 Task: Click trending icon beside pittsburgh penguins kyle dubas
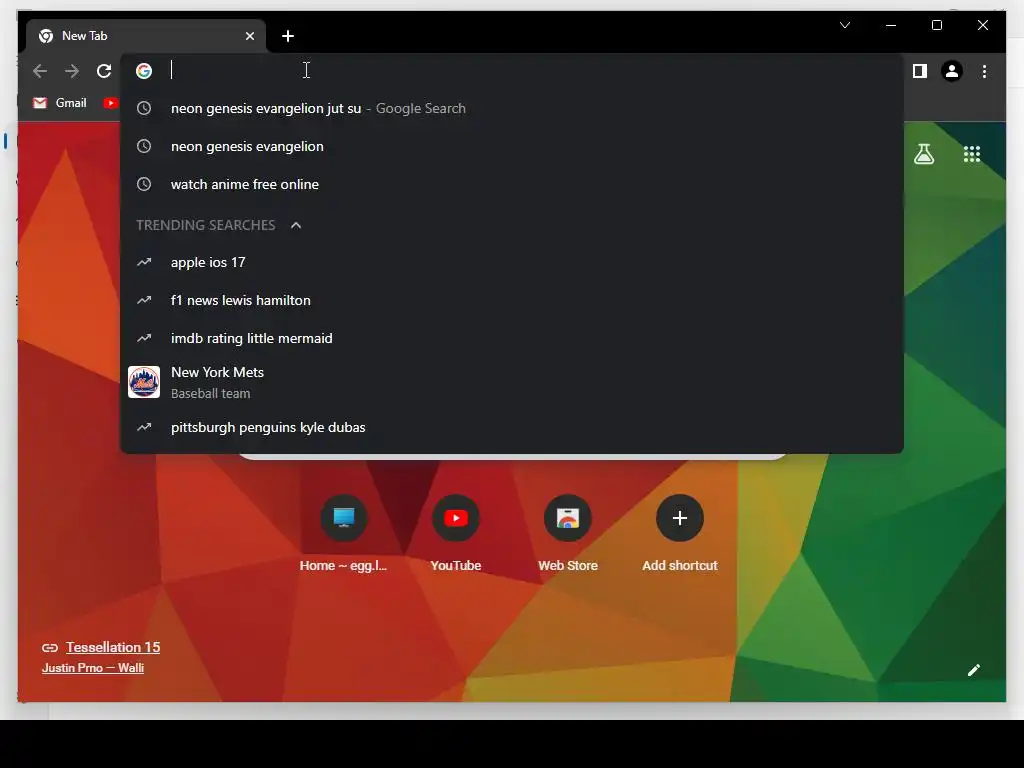(144, 427)
